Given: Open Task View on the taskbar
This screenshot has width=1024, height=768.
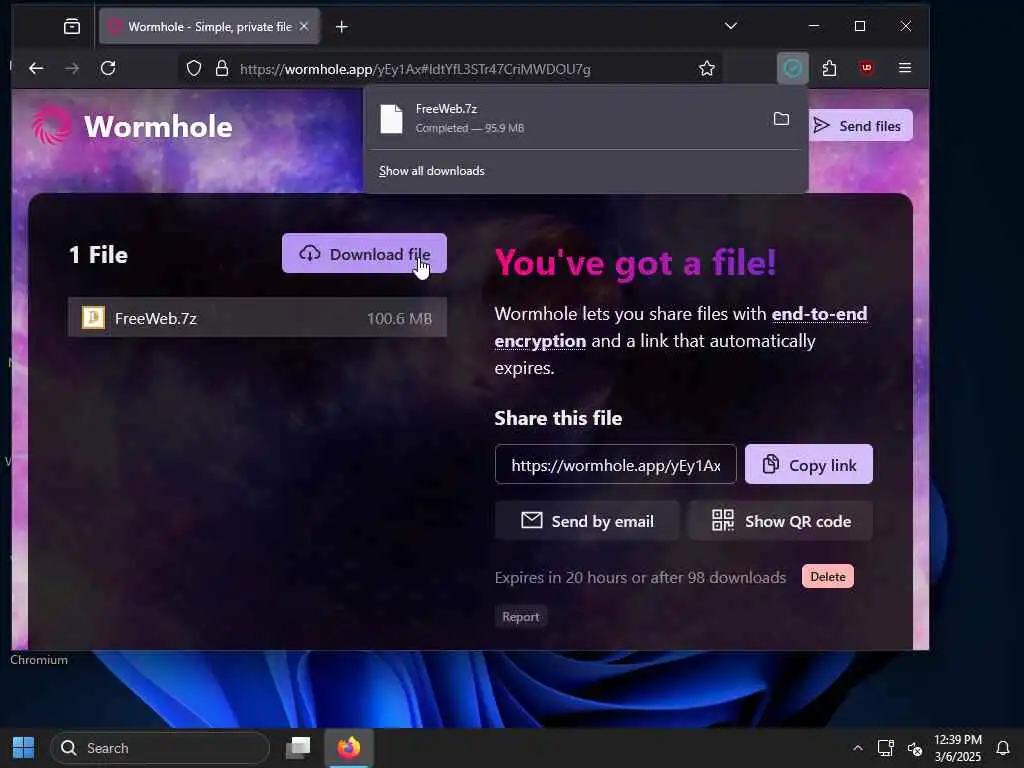Looking at the screenshot, I should [x=298, y=748].
